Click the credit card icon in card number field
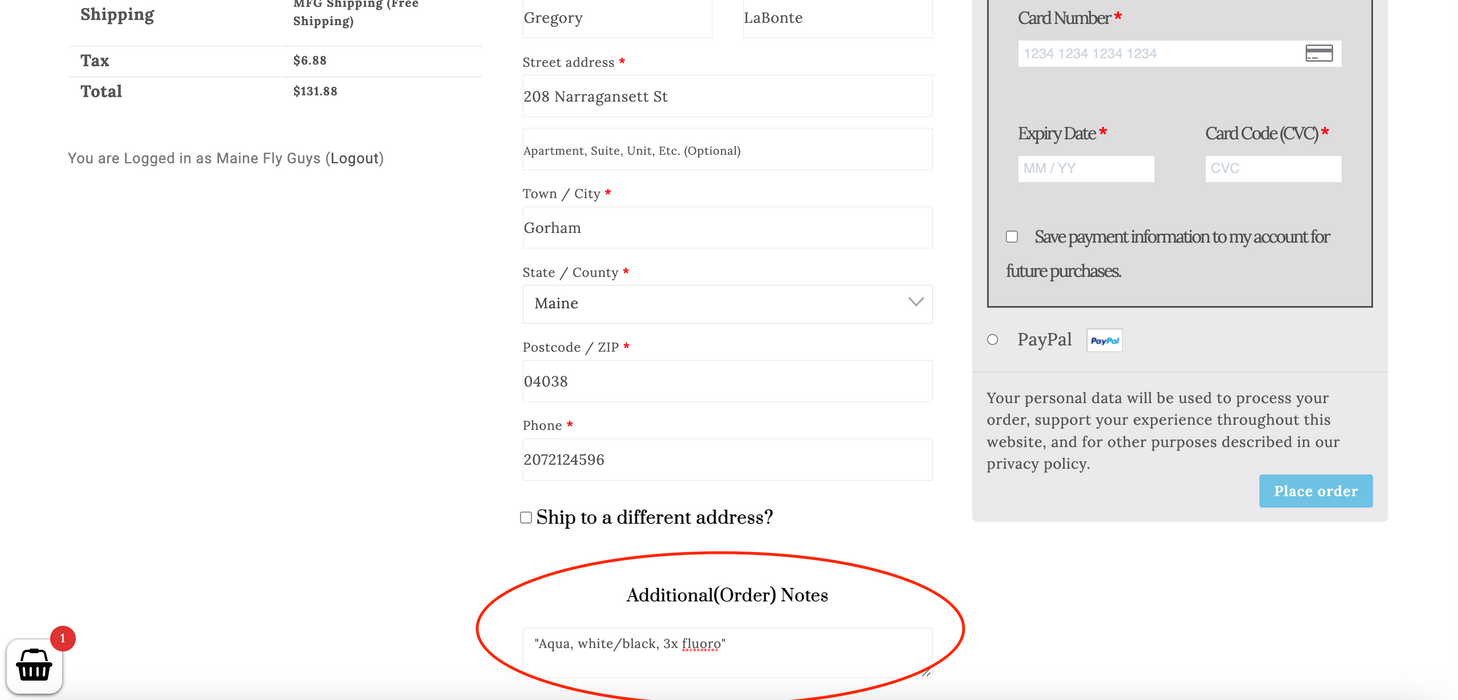1458x700 pixels. click(x=1319, y=54)
